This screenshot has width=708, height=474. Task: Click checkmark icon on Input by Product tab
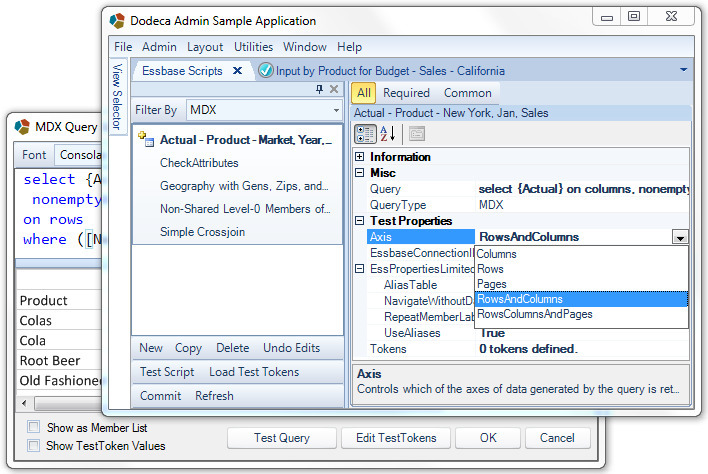pos(266,70)
